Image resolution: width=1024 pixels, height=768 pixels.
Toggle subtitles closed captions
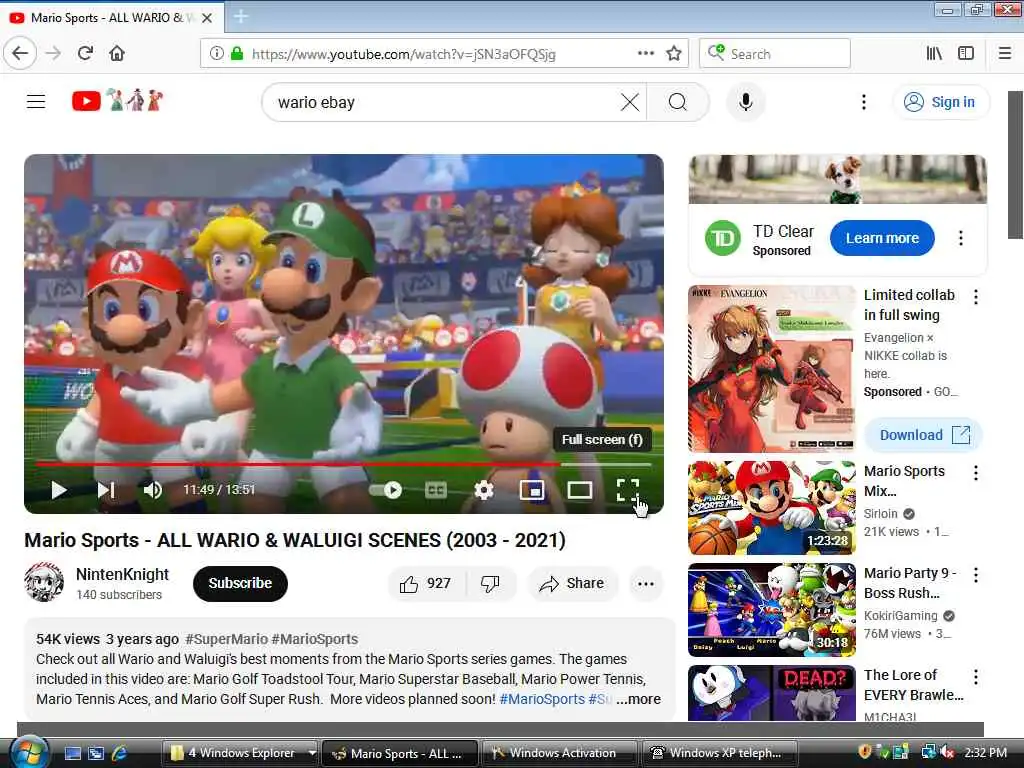pyautogui.click(x=436, y=490)
